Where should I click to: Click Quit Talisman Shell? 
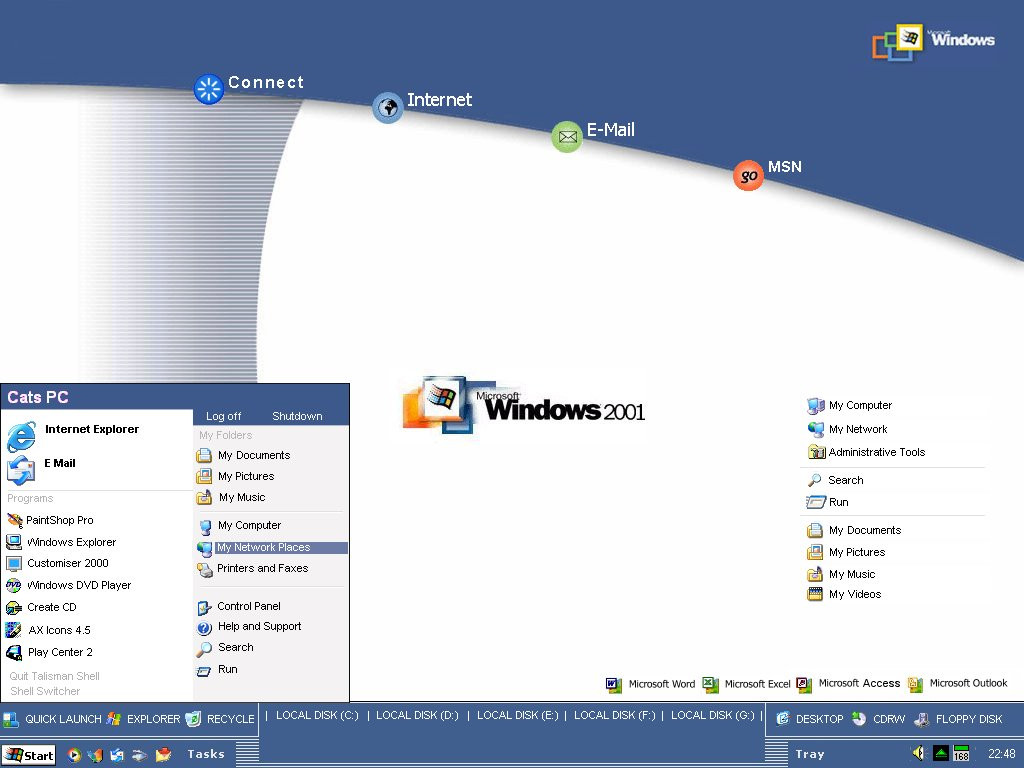point(54,676)
